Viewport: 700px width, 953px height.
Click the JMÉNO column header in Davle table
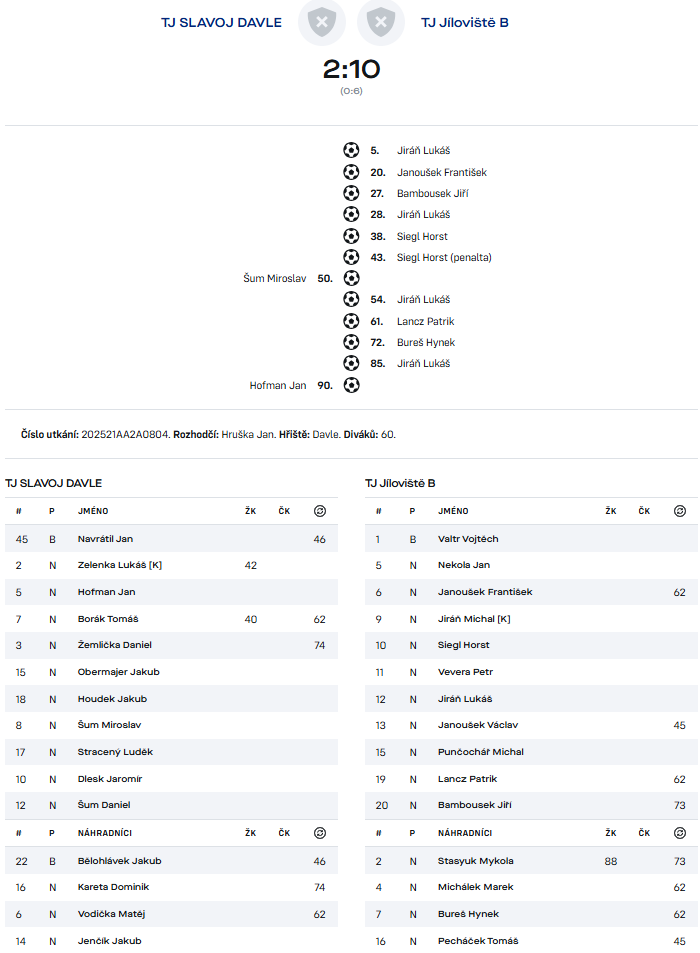coord(92,511)
